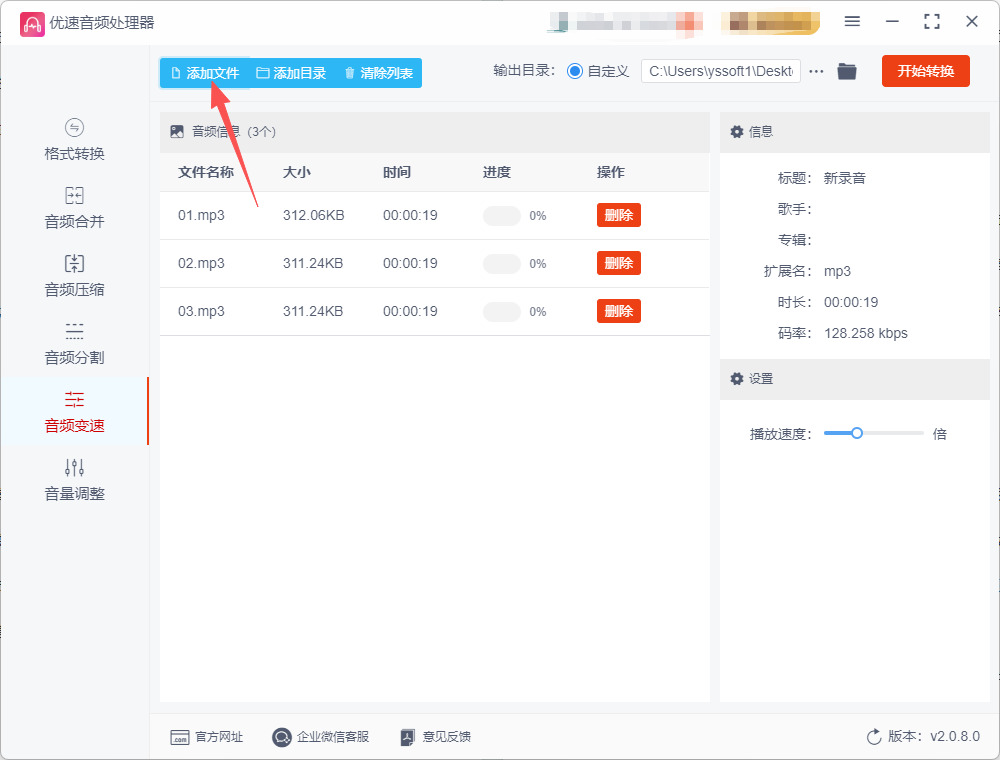Image resolution: width=1000 pixels, height=760 pixels.
Task: Select the 音频变速 speed change tool
Action: 74,412
